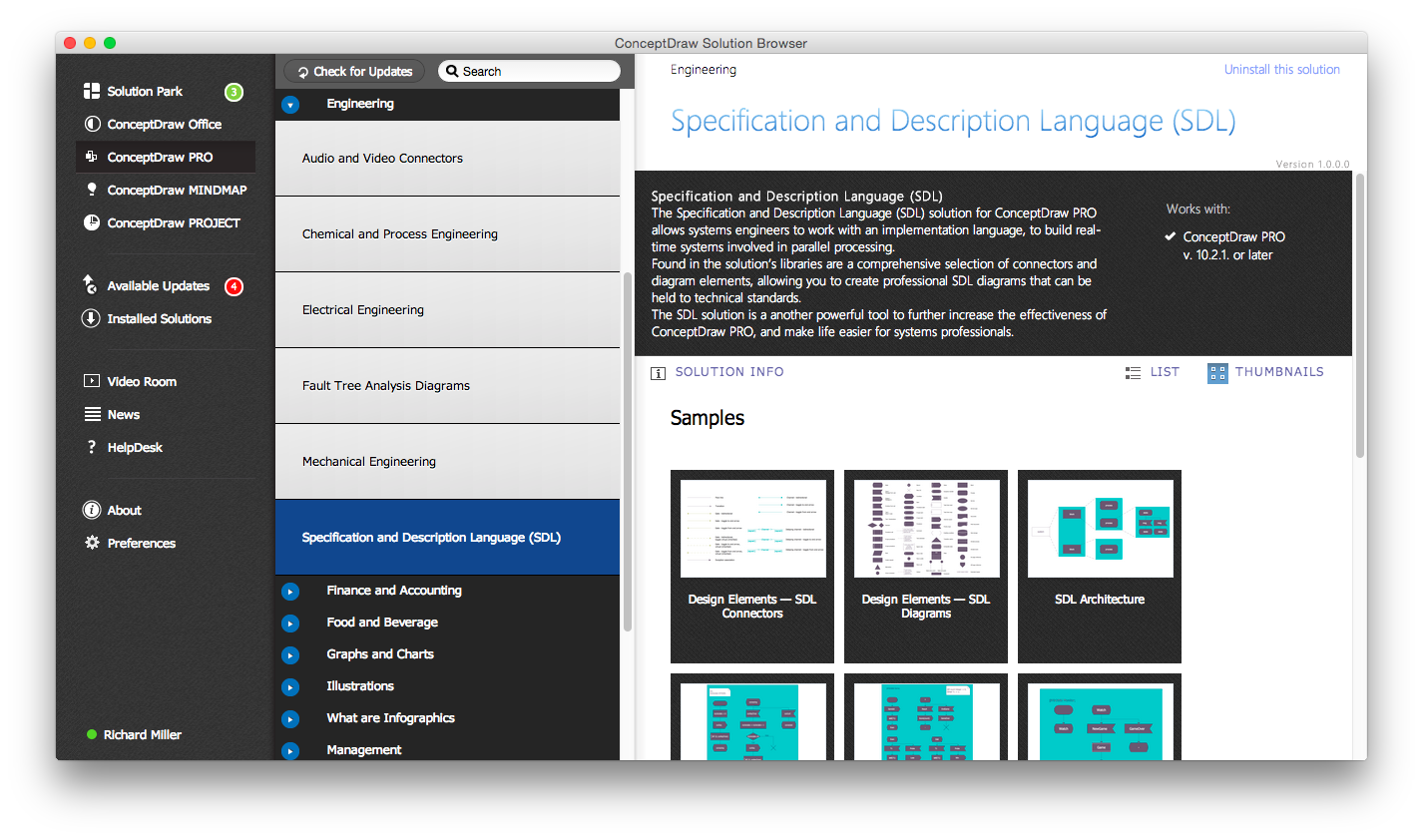Click the solution list vertical scrollbar

click(x=628, y=451)
